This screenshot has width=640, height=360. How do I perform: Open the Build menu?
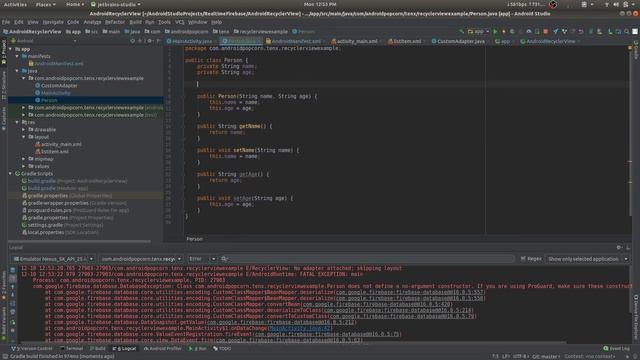click(x=135, y=22)
